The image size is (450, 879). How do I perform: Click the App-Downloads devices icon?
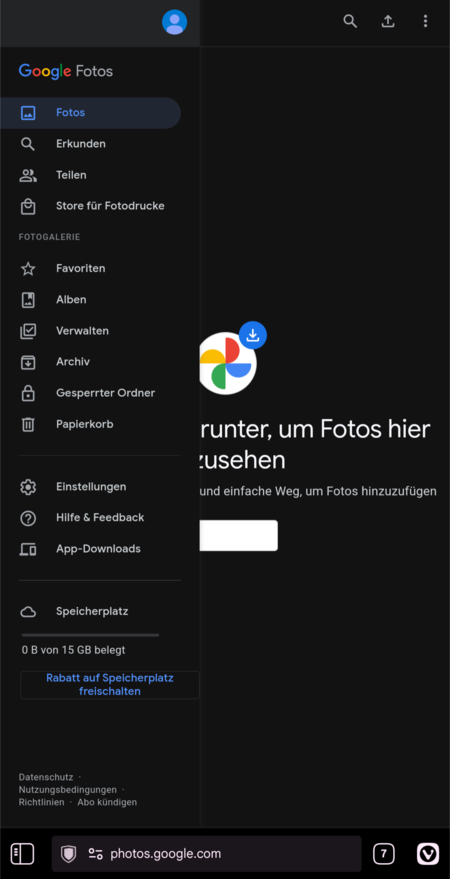[x=28, y=549]
